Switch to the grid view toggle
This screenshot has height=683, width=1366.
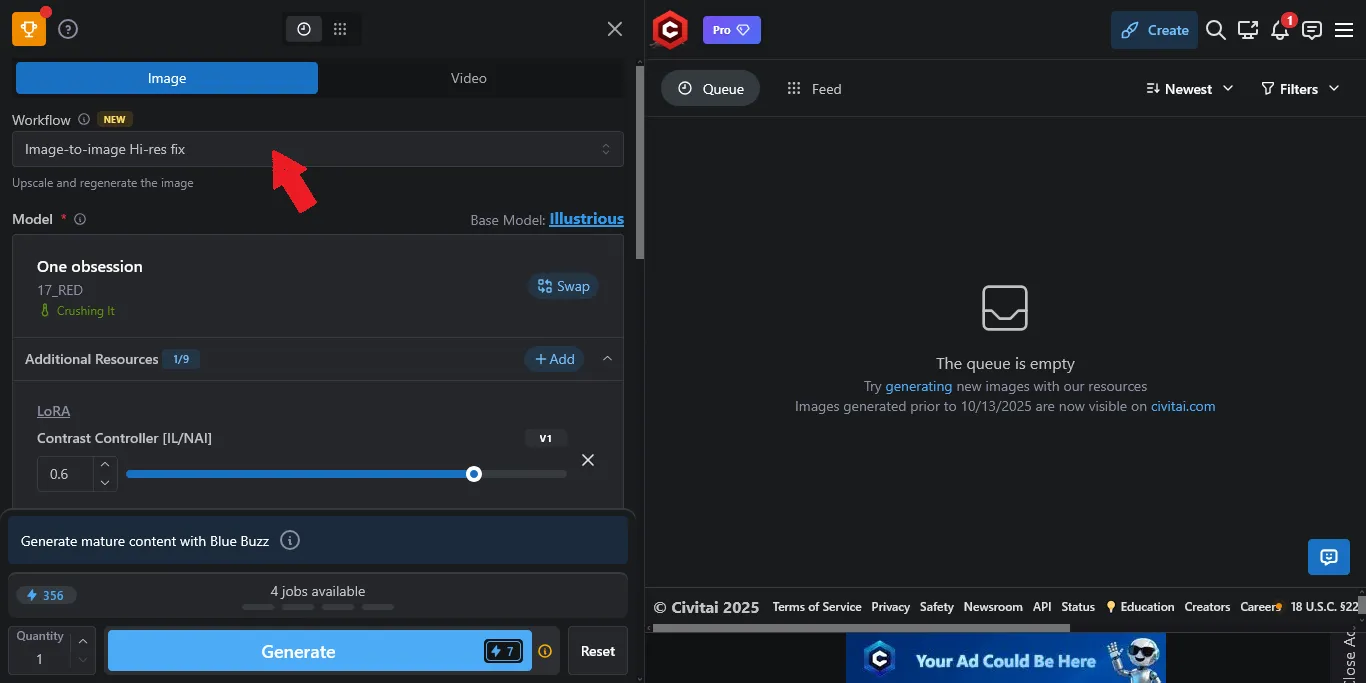pos(340,29)
